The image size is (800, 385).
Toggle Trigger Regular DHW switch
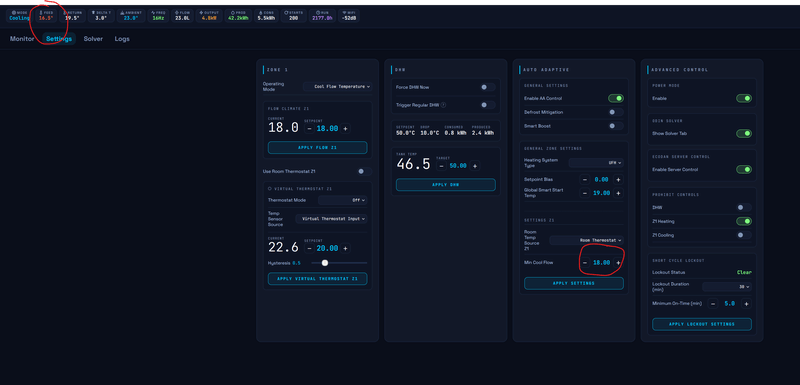[x=487, y=105]
